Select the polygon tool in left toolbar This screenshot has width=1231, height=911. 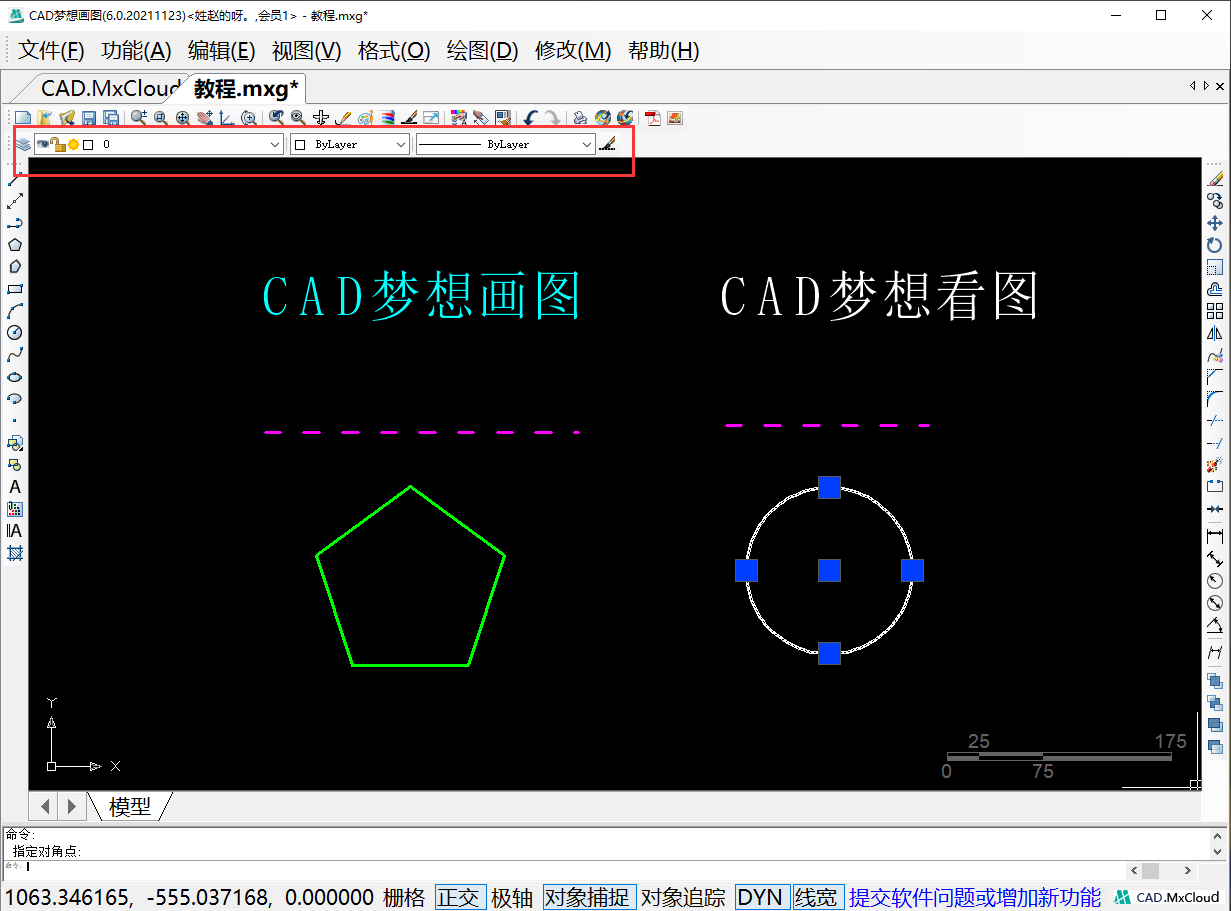point(15,245)
